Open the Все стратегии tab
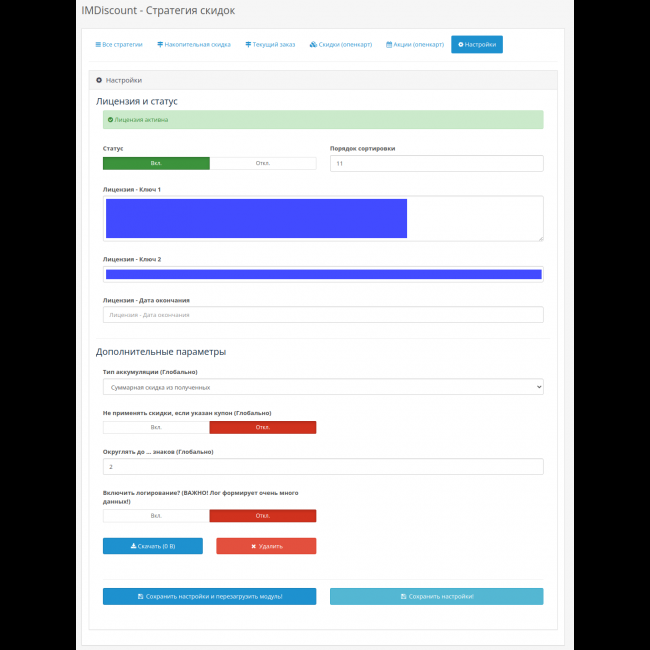Viewport: 650px width, 650px height. click(x=119, y=45)
